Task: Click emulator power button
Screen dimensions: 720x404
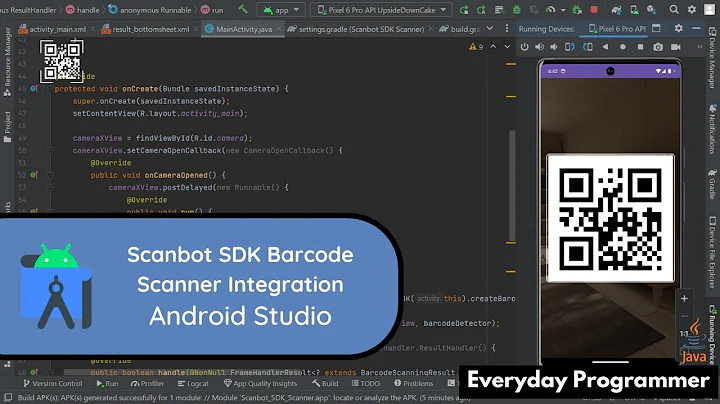Action: coord(524,47)
